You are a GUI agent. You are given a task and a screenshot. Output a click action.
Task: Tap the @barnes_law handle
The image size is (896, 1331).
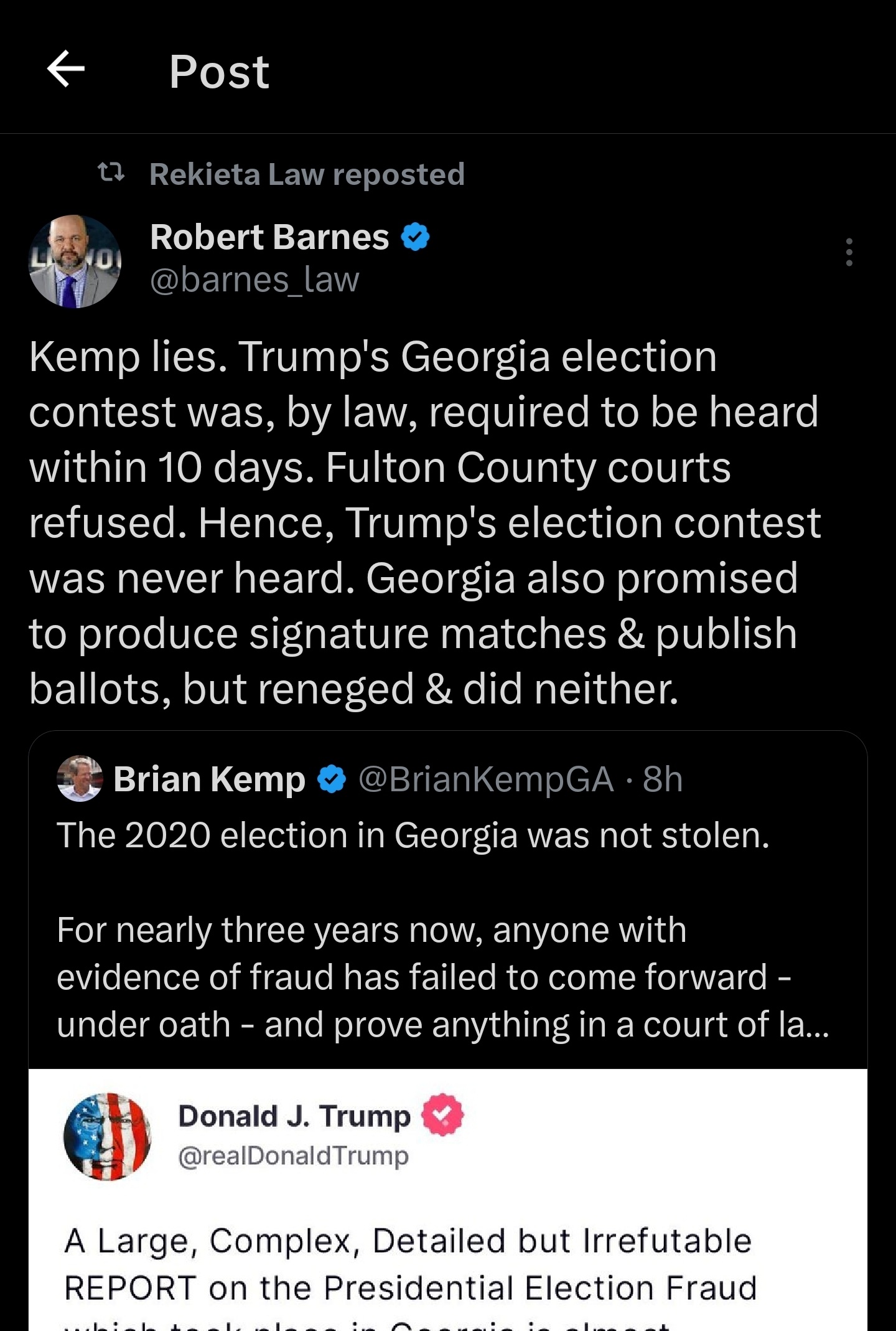pyautogui.click(x=254, y=280)
